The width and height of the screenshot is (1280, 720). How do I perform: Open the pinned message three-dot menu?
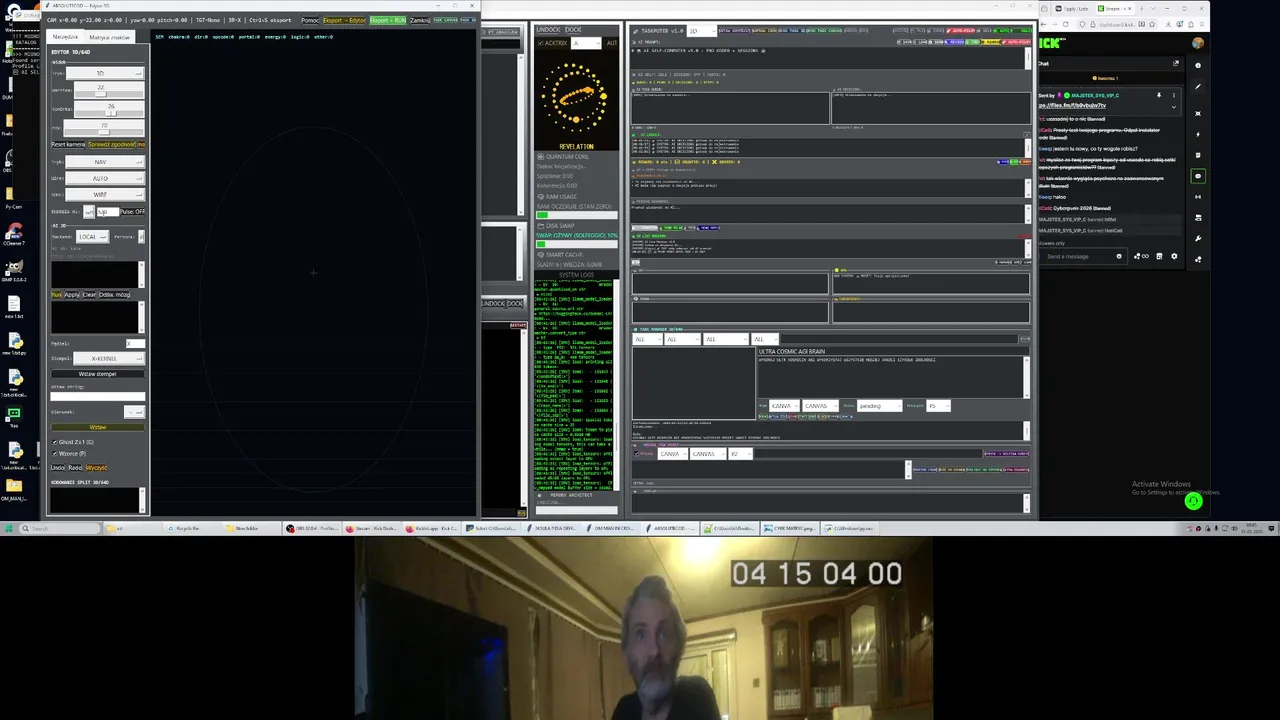(x=1174, y=95)
